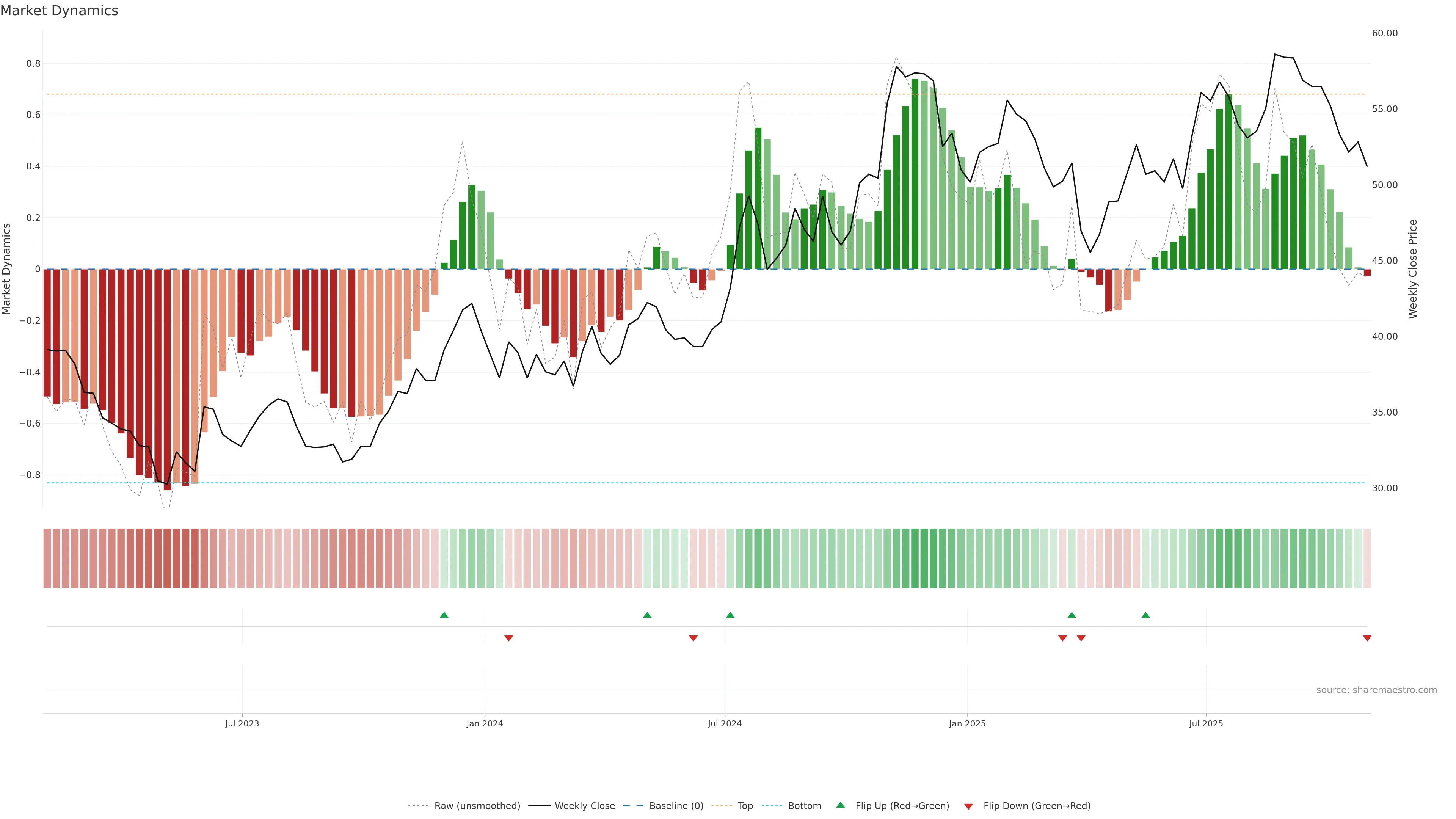
Task: Click the Weekly Close Price right axis title
Action: coord(1413,269)
